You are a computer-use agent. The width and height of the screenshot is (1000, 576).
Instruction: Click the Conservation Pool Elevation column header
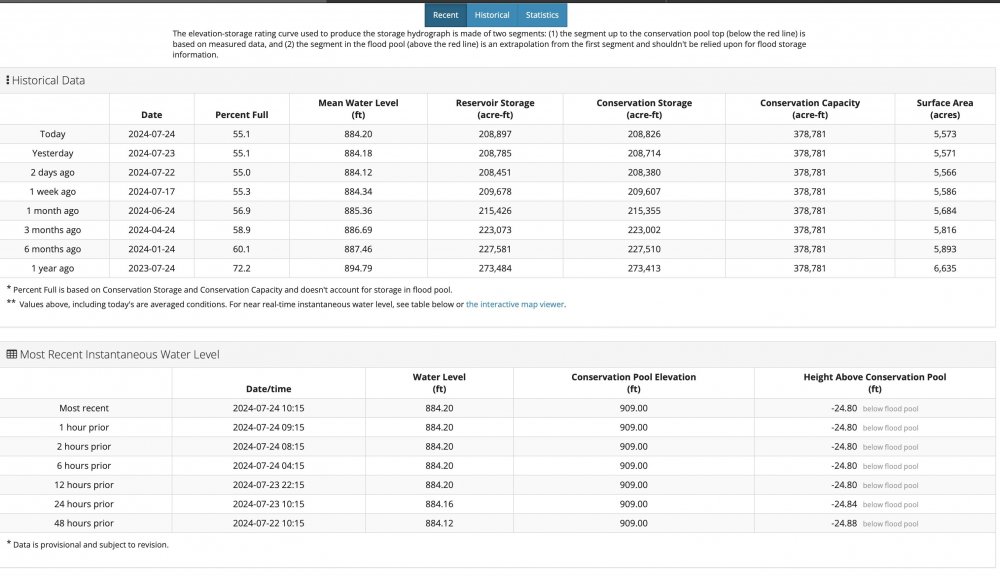tap(633, 383)
